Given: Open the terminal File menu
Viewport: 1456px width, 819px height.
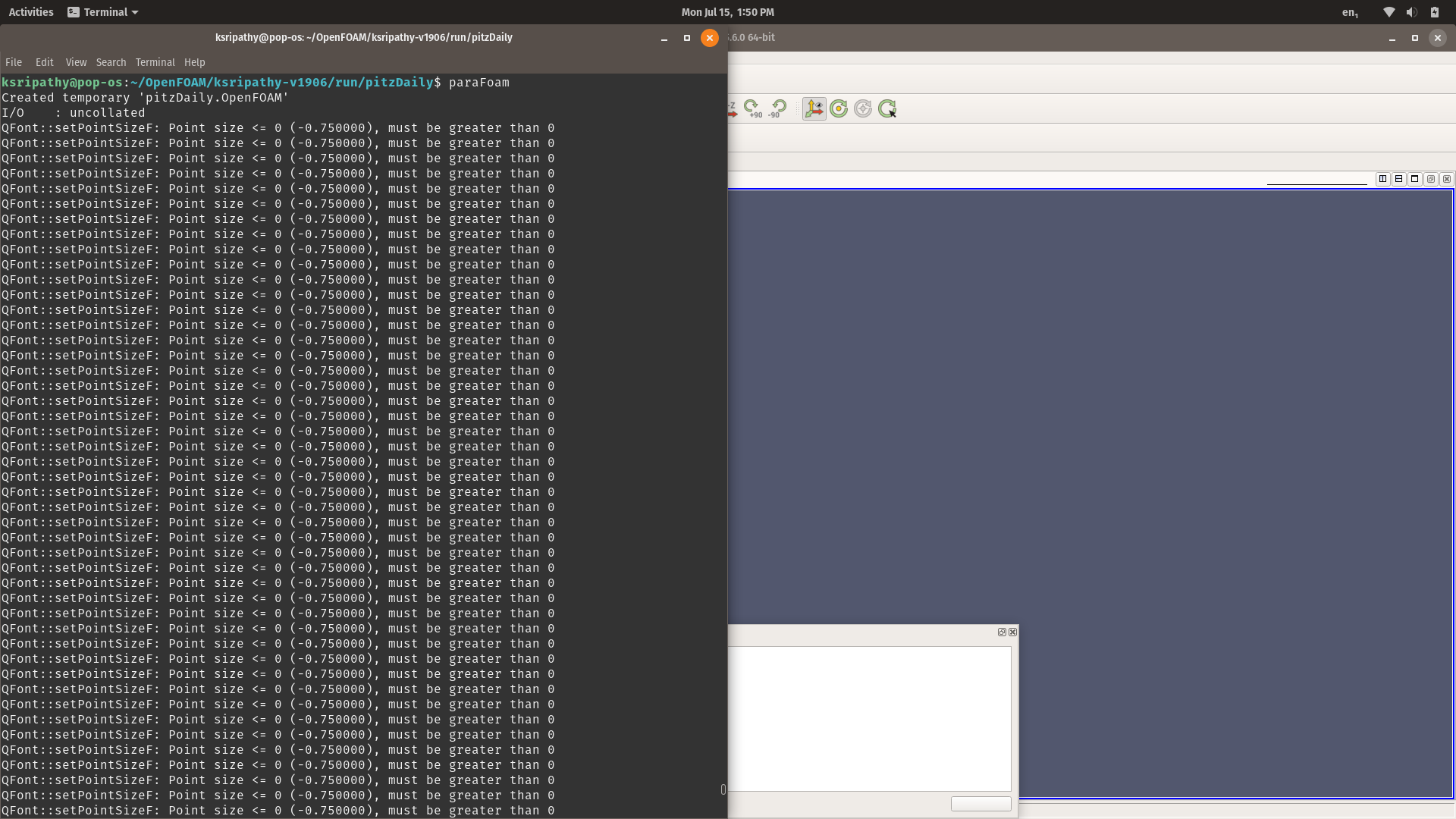Looking at the screenshot, I should tap(14, 62).
